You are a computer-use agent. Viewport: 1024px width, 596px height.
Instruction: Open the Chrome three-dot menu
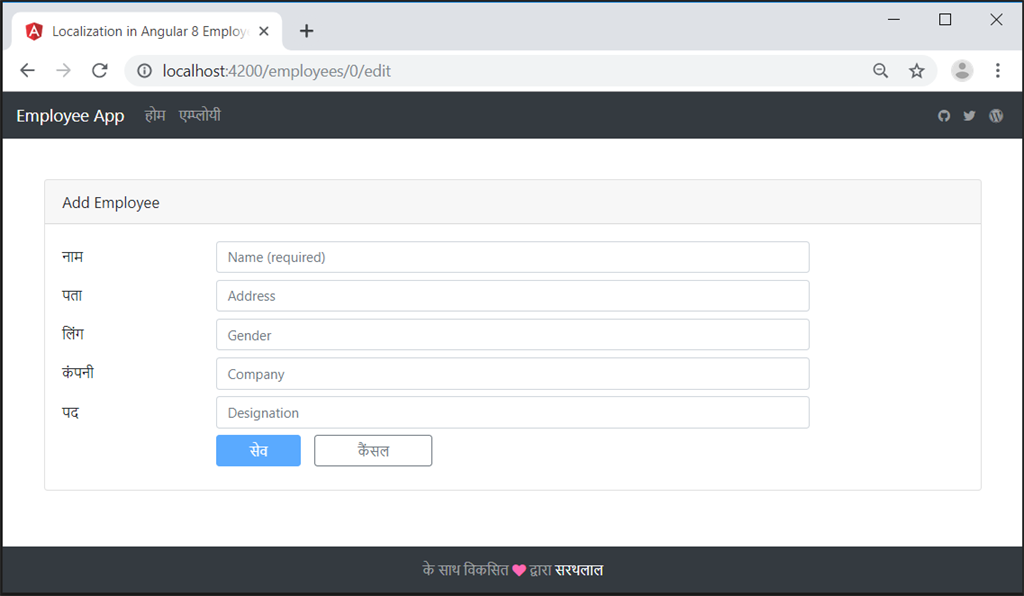pos(997,71)
